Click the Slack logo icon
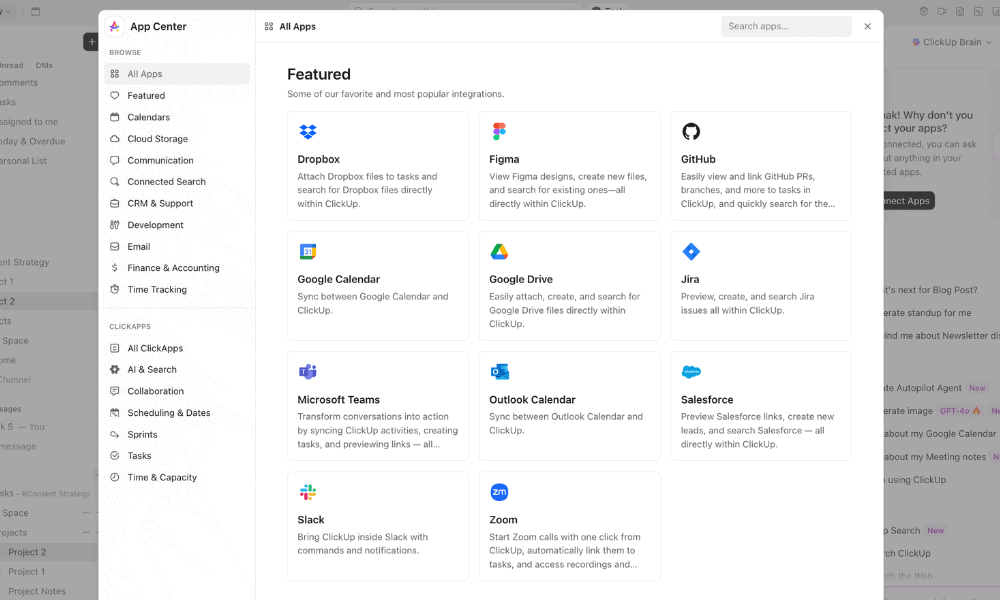This screenshot has height=600, width=1000. 308,492
